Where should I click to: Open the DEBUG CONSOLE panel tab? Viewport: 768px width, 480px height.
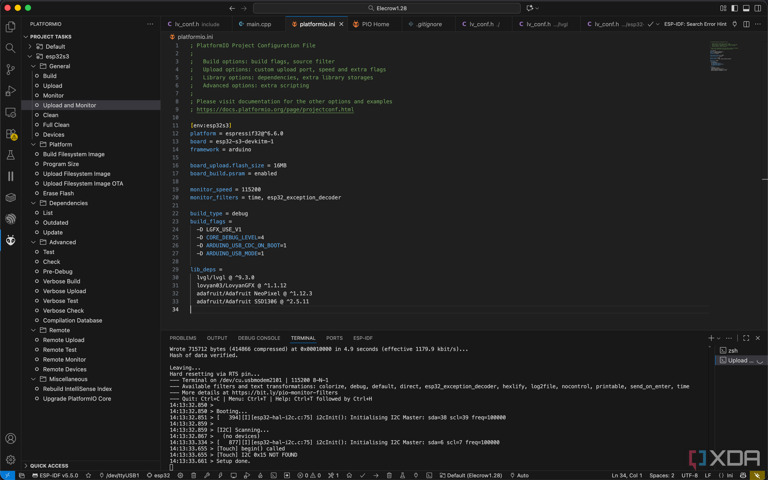pos(259,338)
